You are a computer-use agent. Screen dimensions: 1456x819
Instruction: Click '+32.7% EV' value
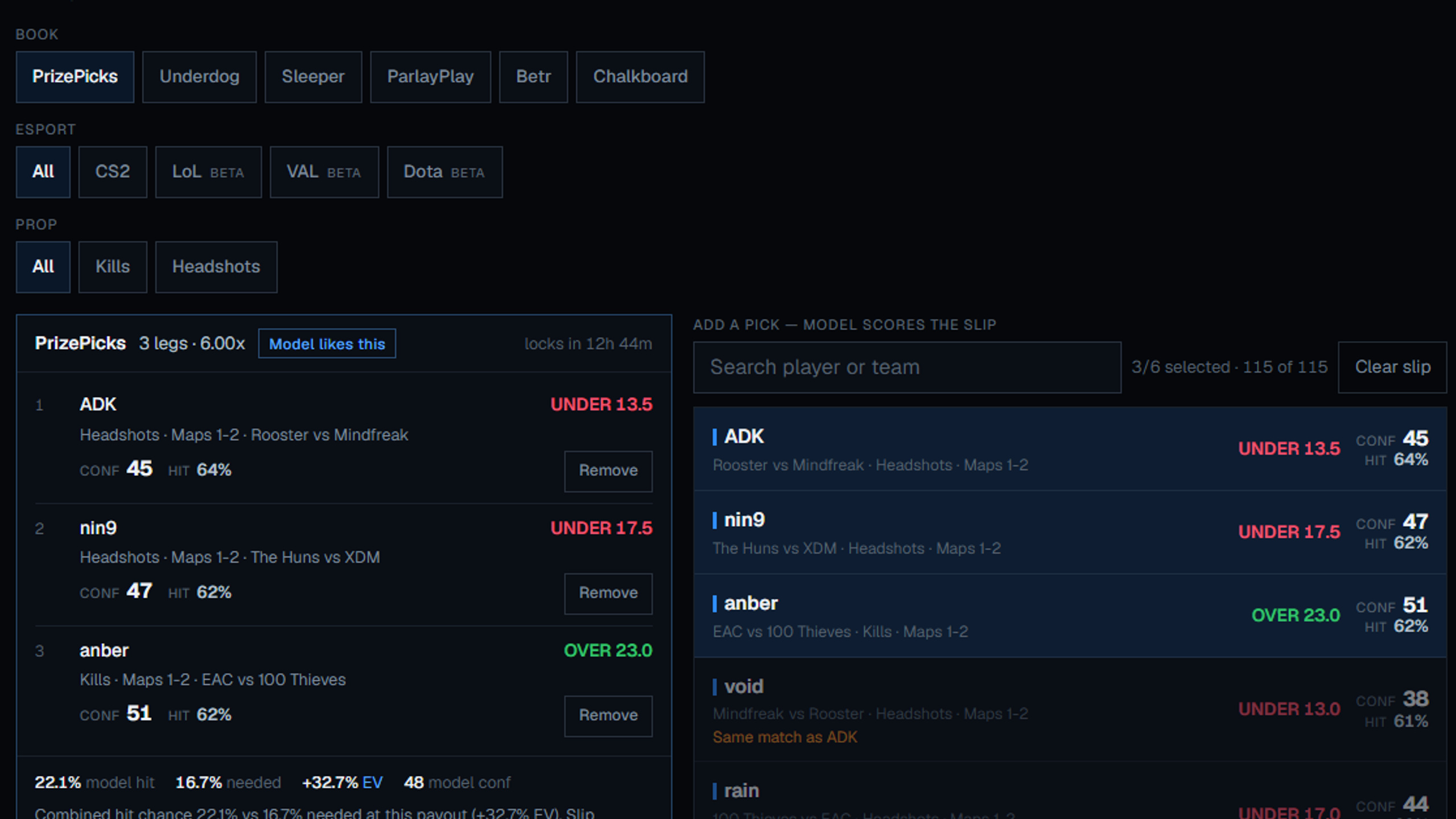point(342,783)
